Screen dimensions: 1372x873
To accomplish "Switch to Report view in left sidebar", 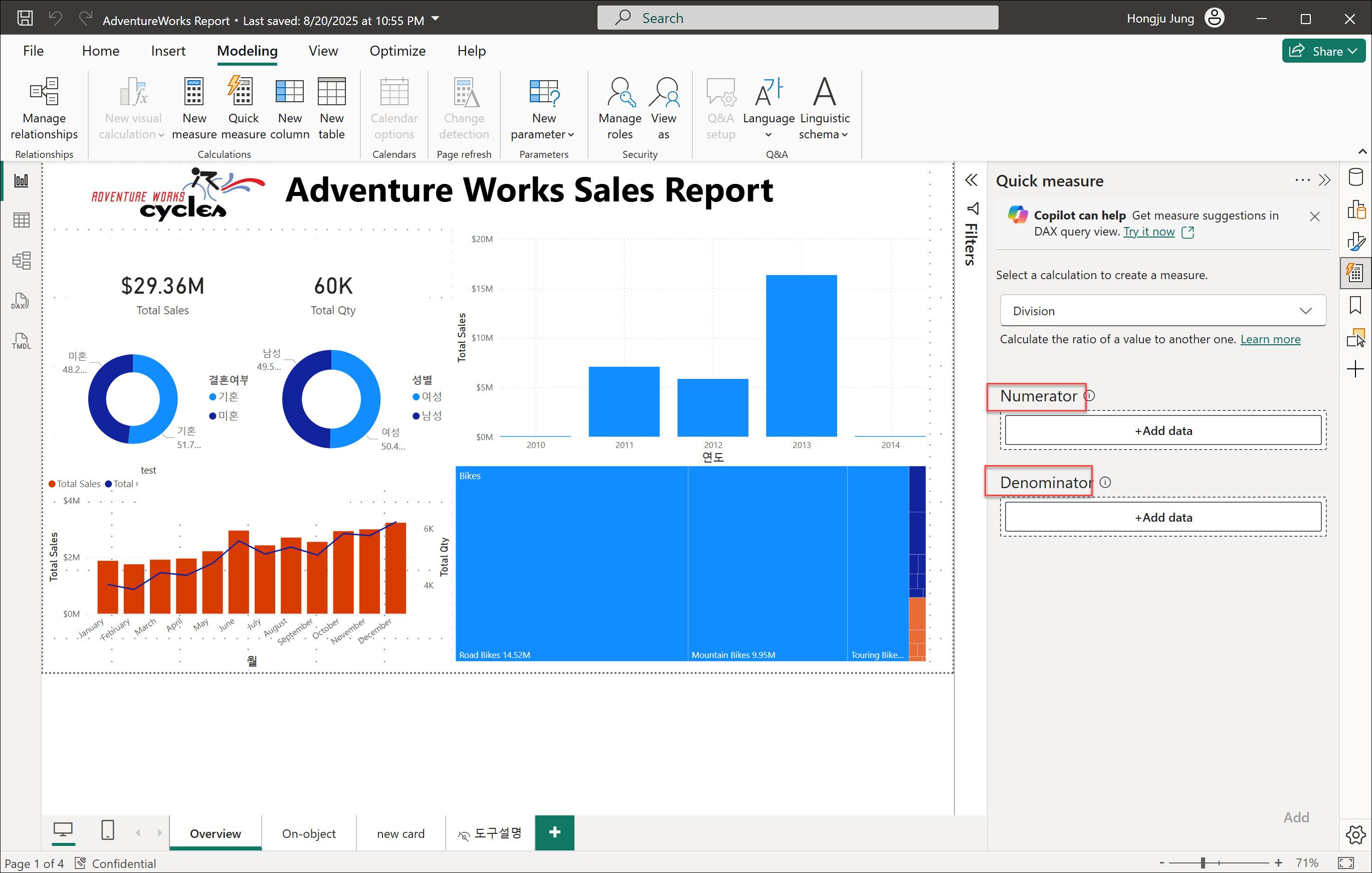I will pos(22,181).
